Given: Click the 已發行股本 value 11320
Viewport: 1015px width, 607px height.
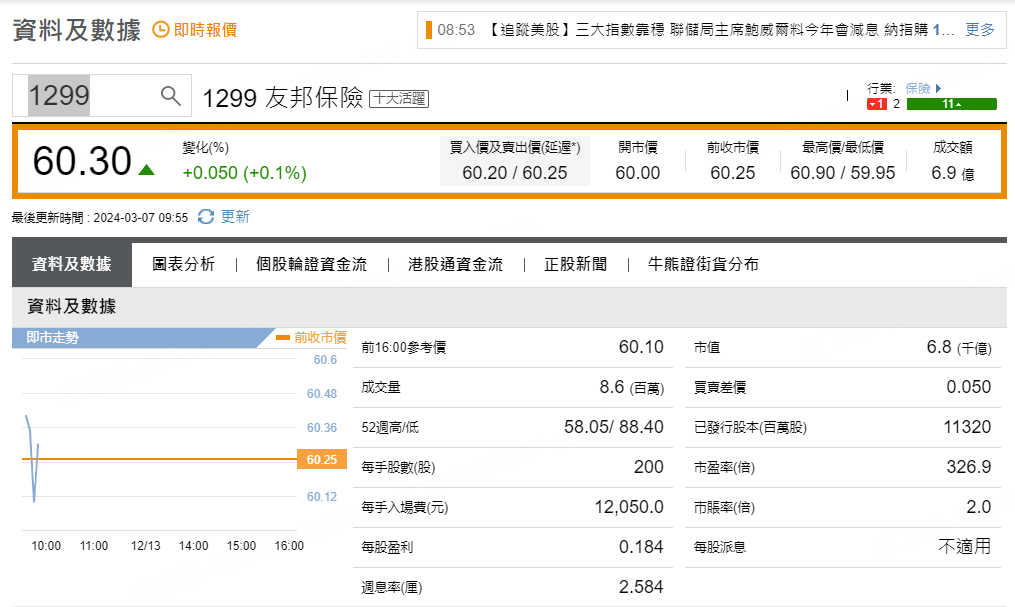Looking at the screenshot, I should click(x=967, y=427).
